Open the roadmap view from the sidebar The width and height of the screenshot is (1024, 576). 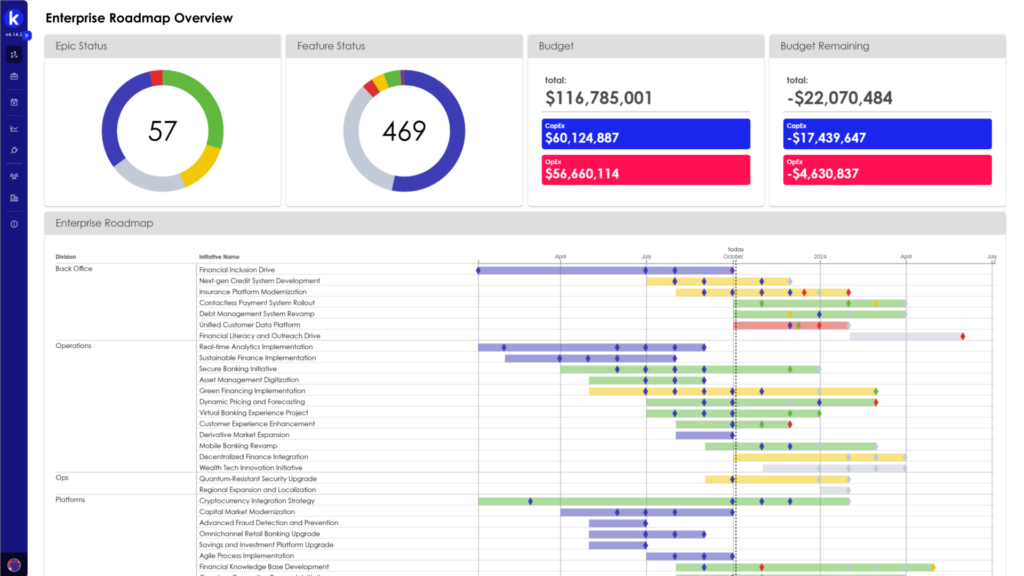[x=14, y=56]
